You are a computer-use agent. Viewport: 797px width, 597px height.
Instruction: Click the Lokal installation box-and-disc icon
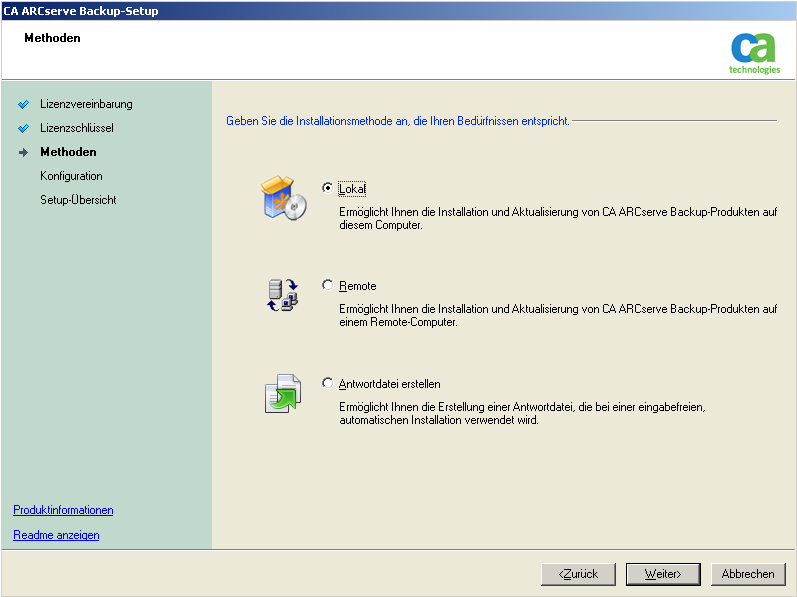[283, 197]
